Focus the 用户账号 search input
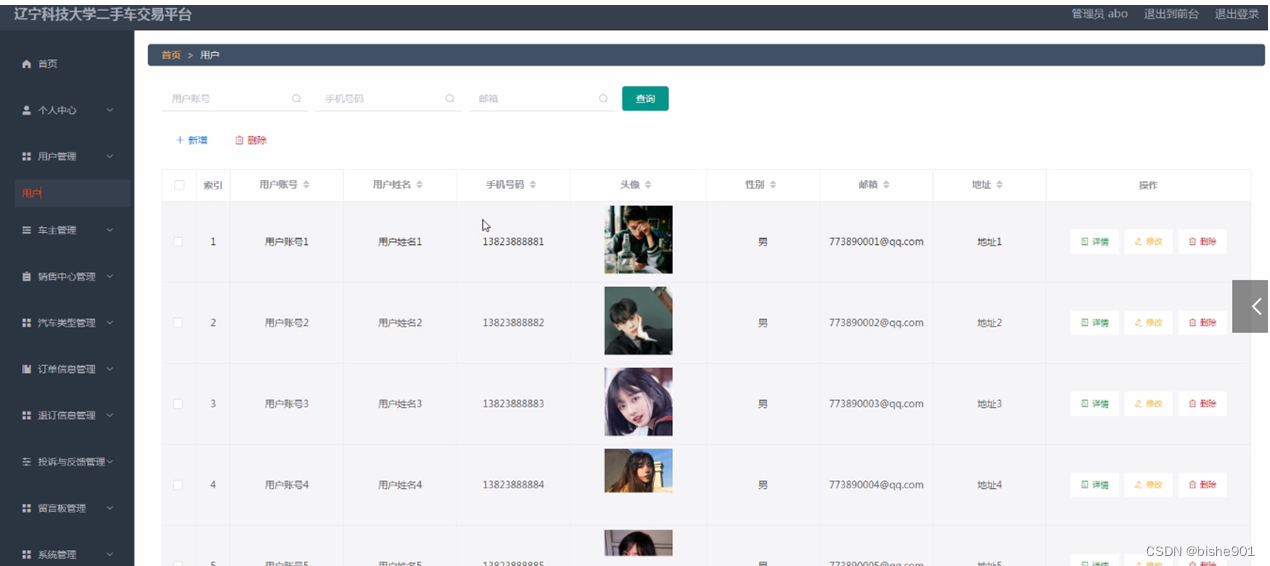1270x566 pixels. [234, 99]
